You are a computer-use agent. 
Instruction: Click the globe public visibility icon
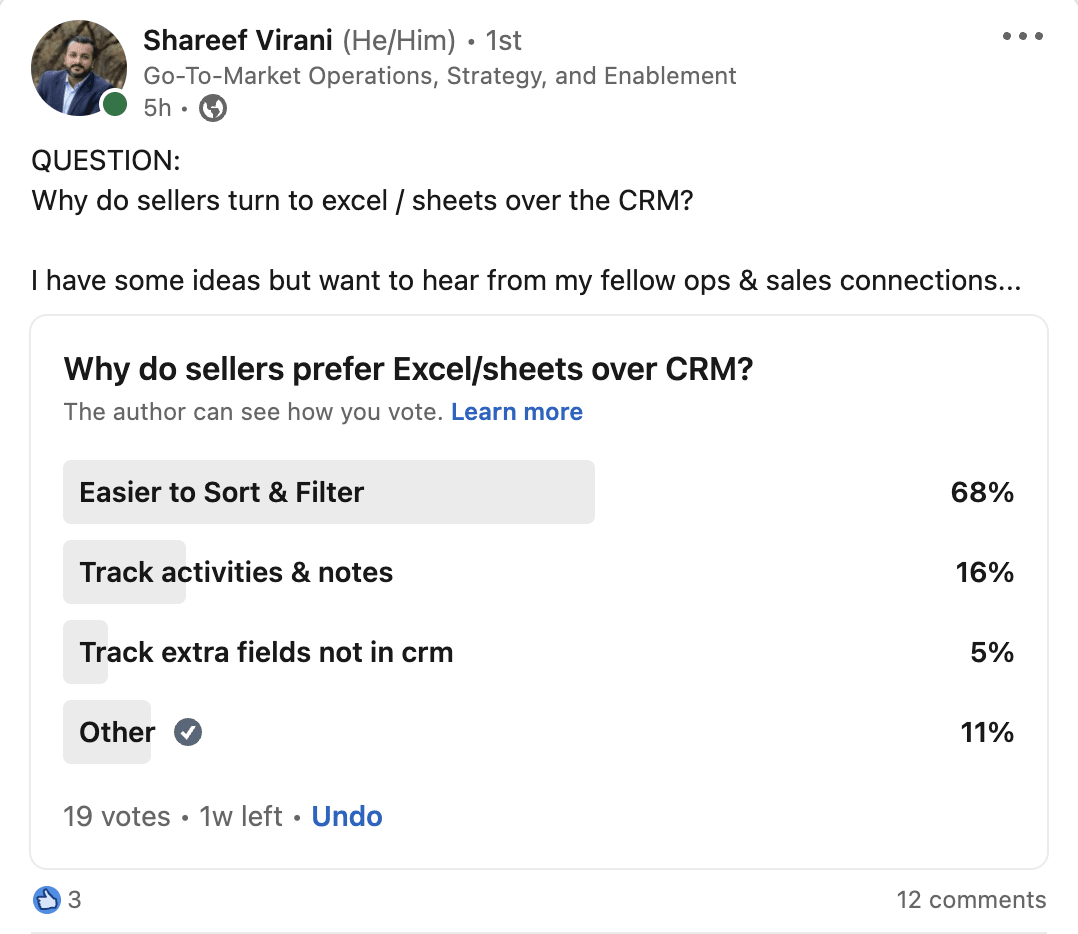(213, 108)
